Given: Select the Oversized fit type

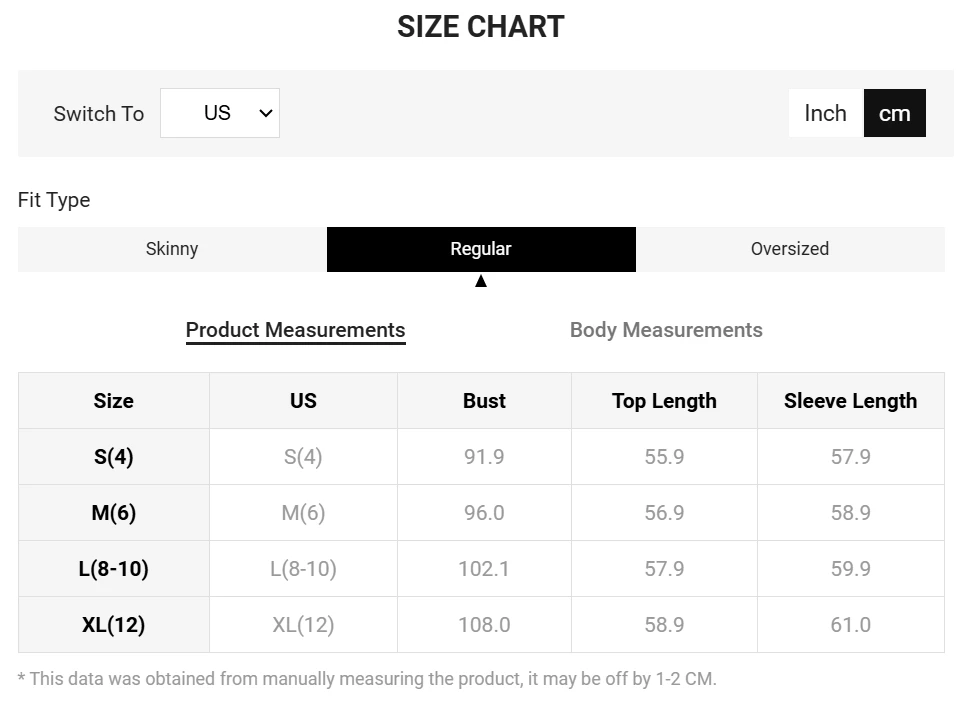Looking at the screenshot, I should point(789,249).
